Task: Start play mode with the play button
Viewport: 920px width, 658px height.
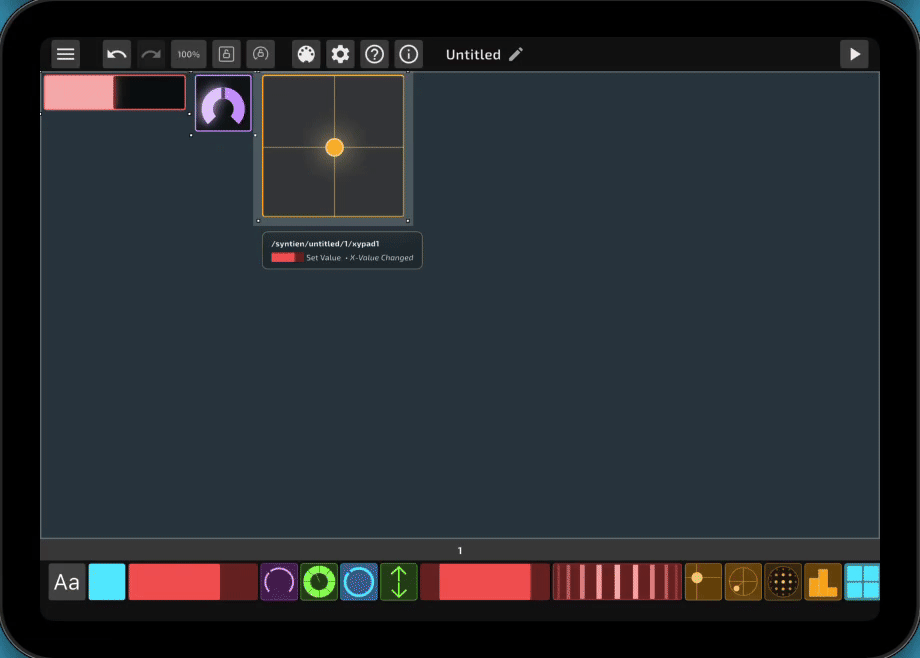Action: coord(854,55)
